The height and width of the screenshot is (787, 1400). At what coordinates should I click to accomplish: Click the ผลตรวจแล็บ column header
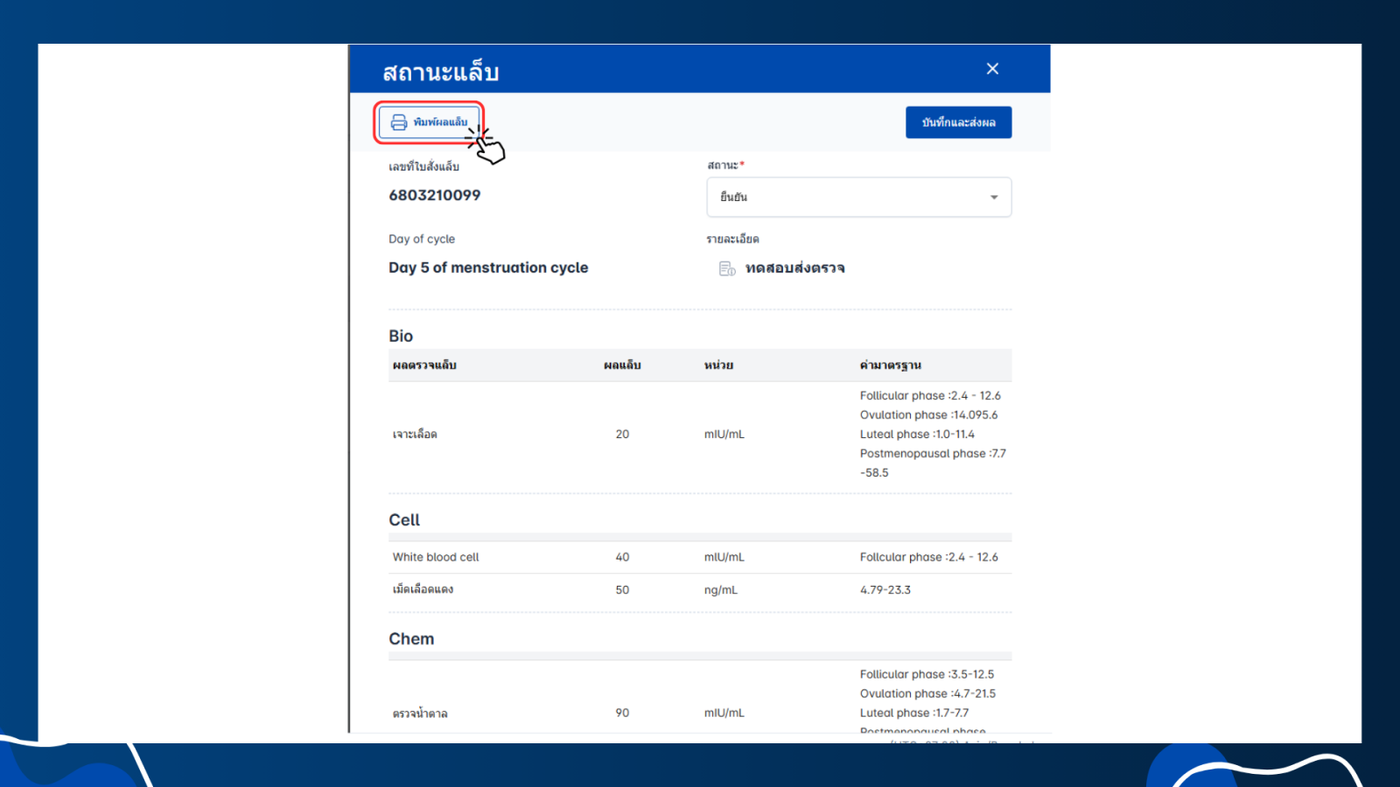[x=424, y=365]
